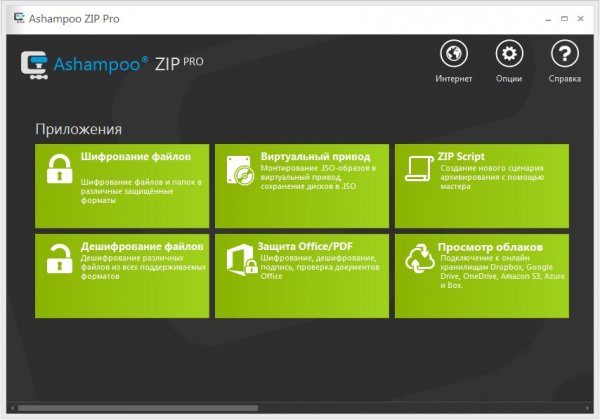The width and height of the screenshot is (600, 420).
Task: Click the Office/PDF protection shield icon
Action: click(241, 259)
